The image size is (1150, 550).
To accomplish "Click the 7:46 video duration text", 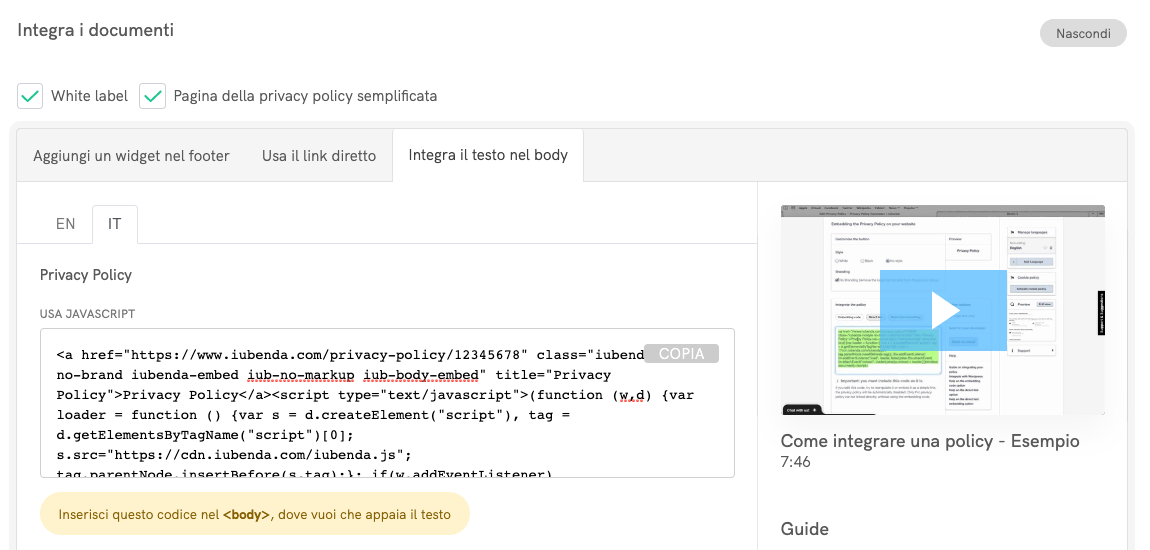I will (795, 462).
